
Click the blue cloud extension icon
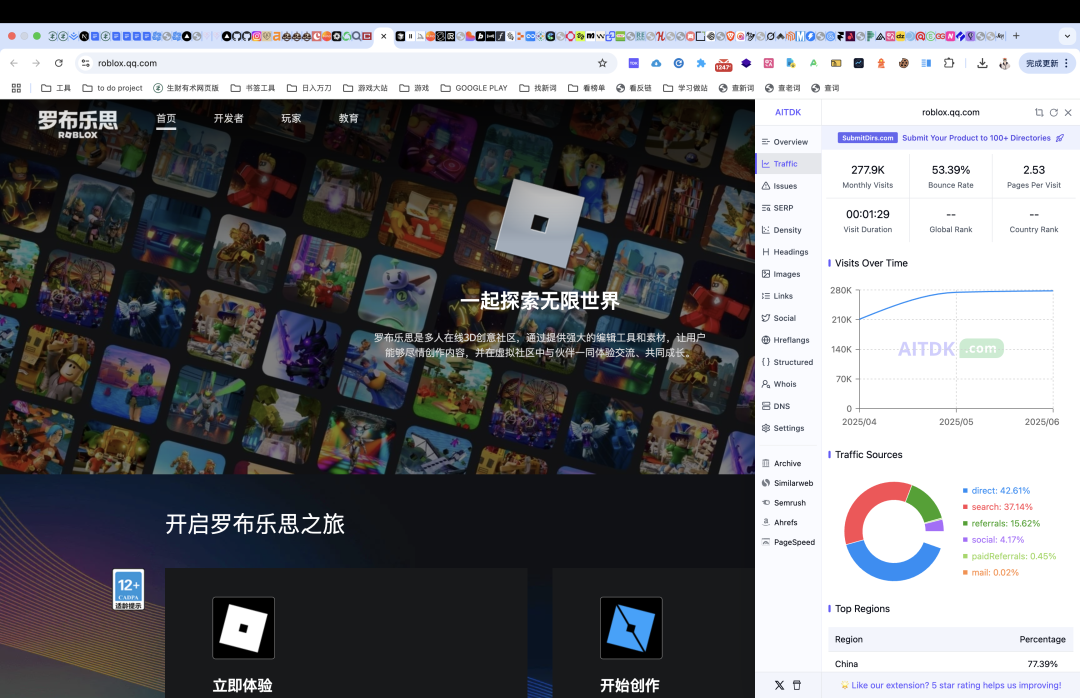point(656,63)
